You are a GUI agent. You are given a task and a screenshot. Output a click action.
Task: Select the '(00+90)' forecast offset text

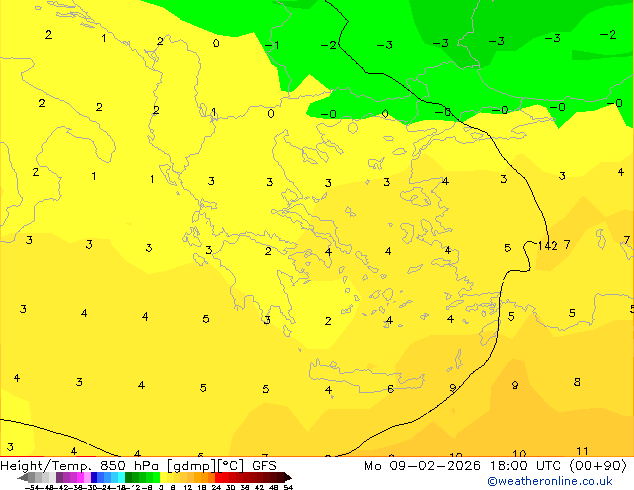598,466
